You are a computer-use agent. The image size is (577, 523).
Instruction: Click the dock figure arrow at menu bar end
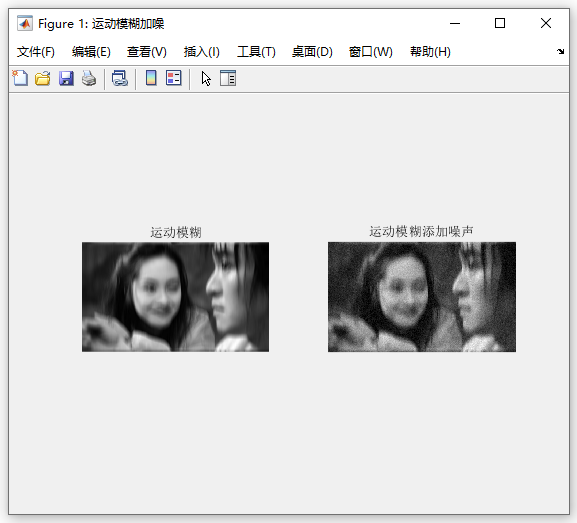point(560,52)
